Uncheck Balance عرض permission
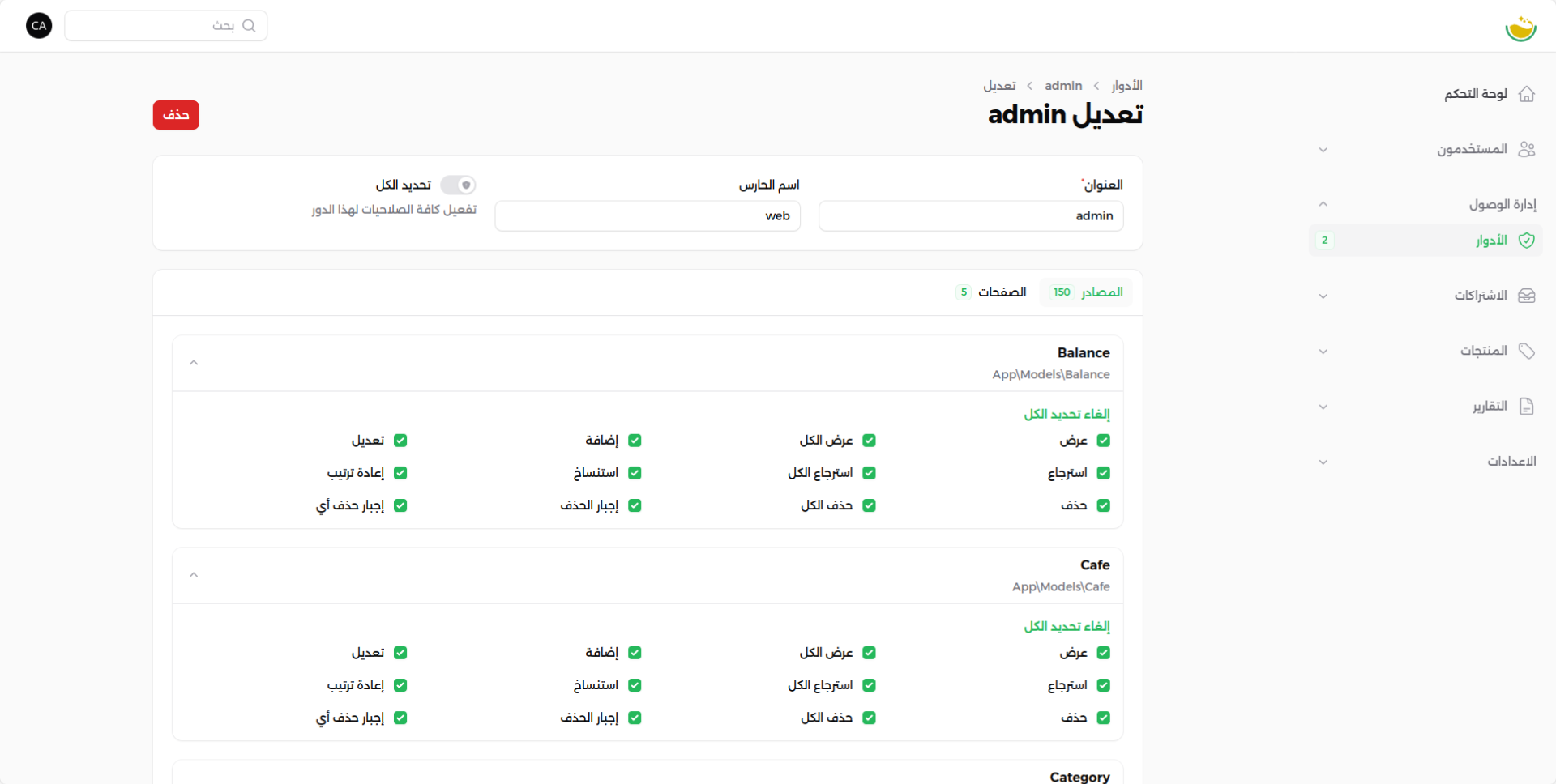Image resolution: width=1556 pixels, height=784 pixels. [x=1103, y=441]
